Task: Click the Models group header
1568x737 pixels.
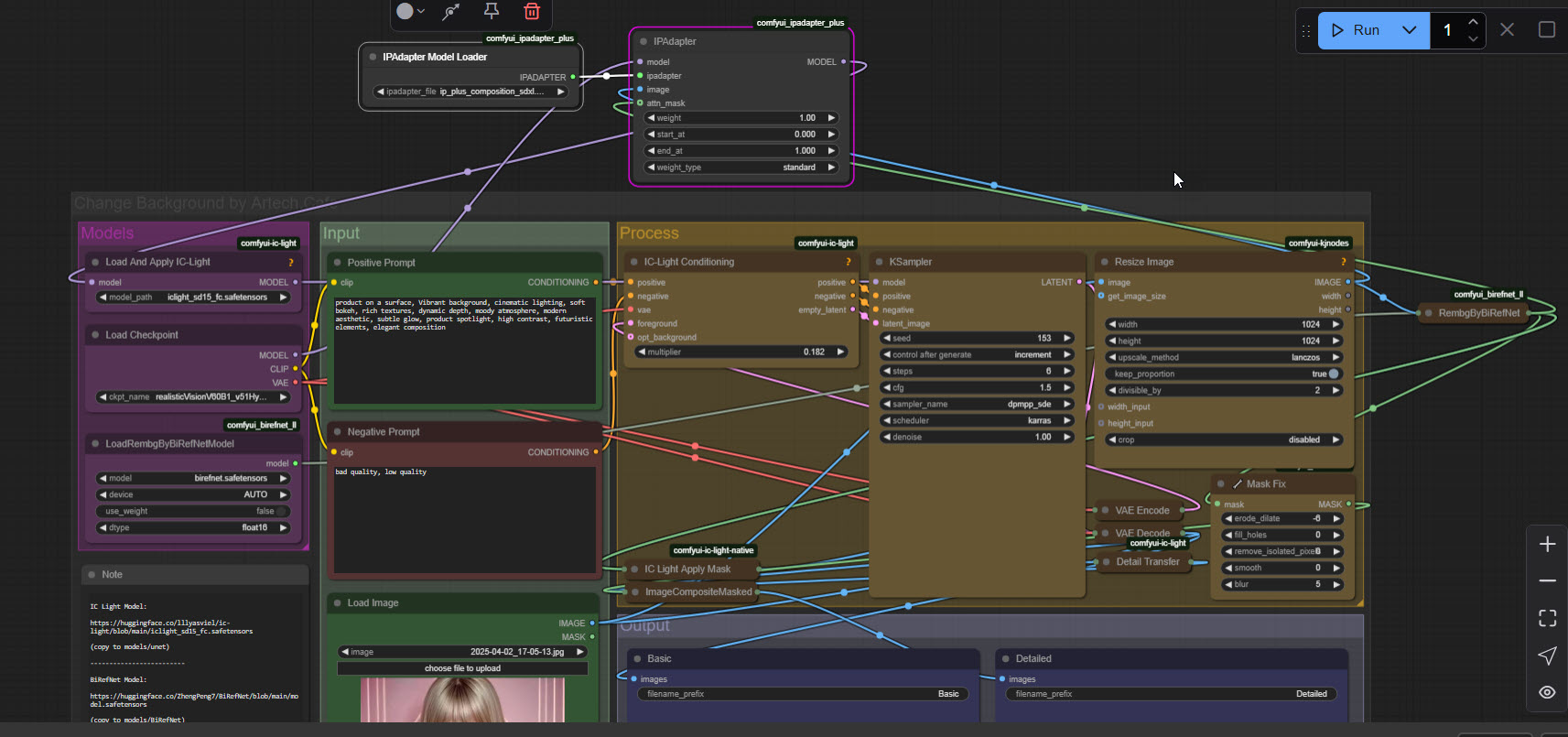Action: (x=107, y=233)
